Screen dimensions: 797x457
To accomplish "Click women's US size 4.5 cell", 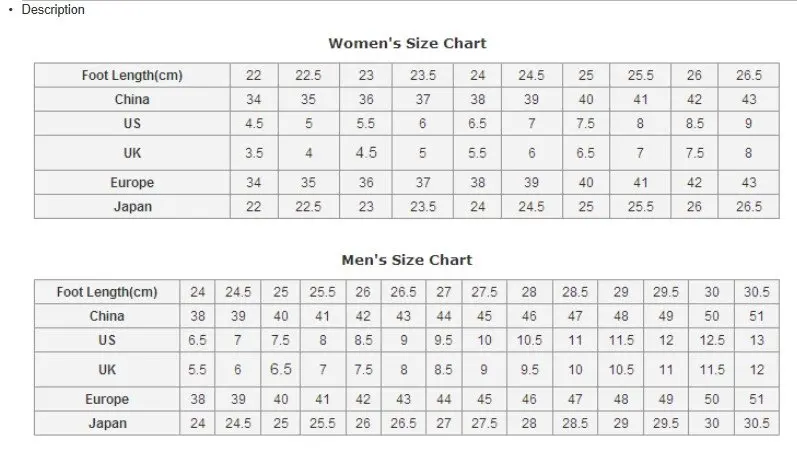I will point(254,124).
